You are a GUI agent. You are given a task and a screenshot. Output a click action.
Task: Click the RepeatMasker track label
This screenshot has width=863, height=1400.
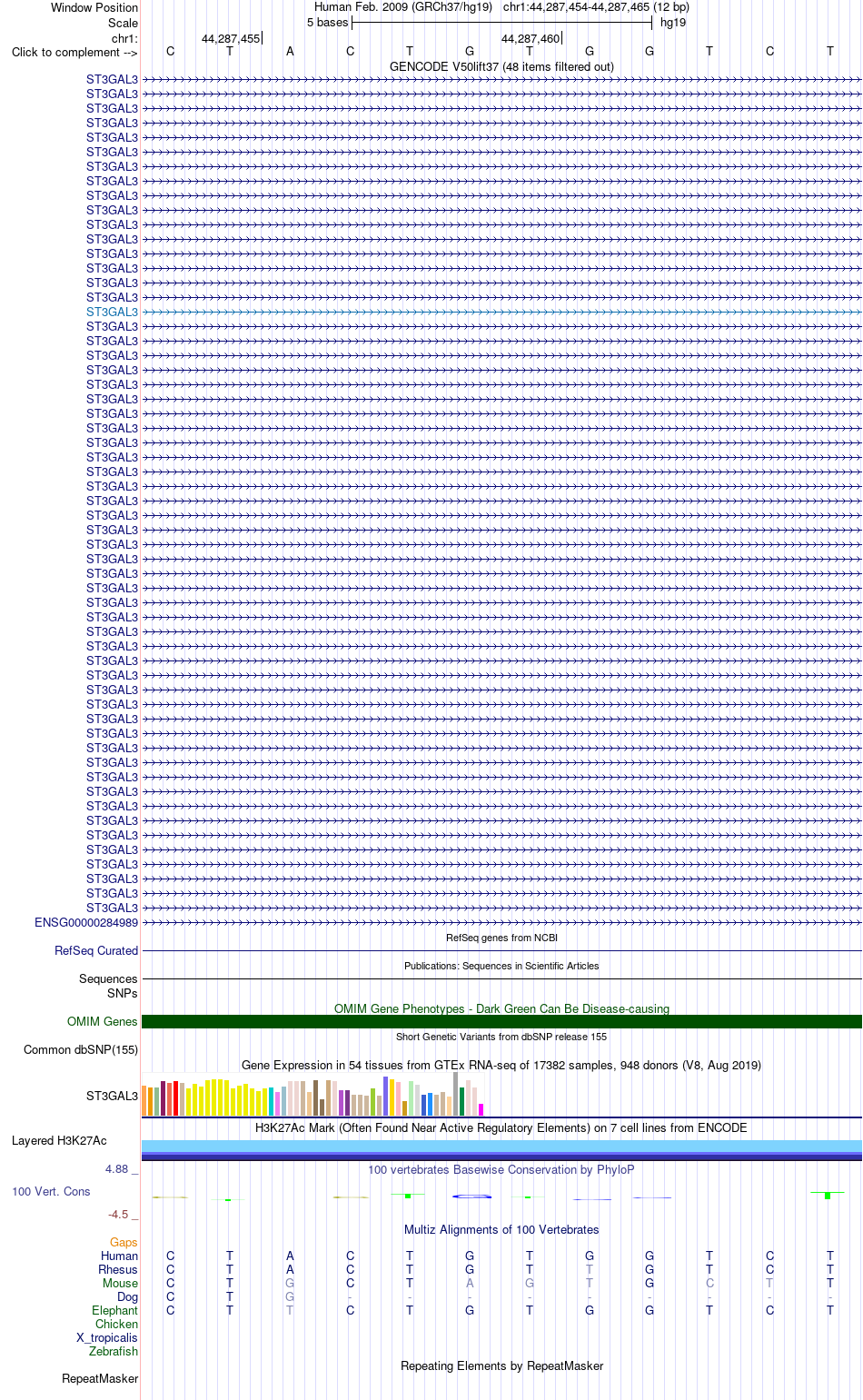tap(100, 1378)
